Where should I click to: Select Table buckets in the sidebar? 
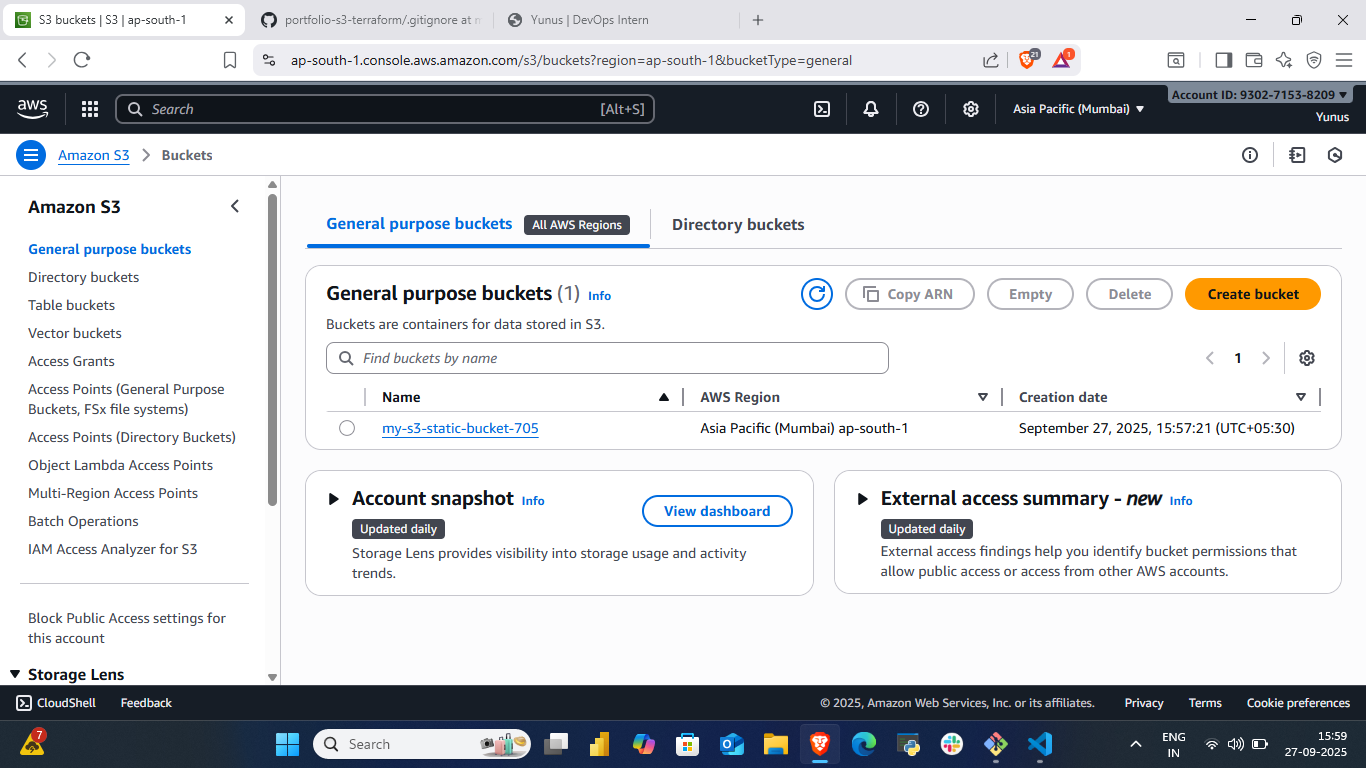71,305
